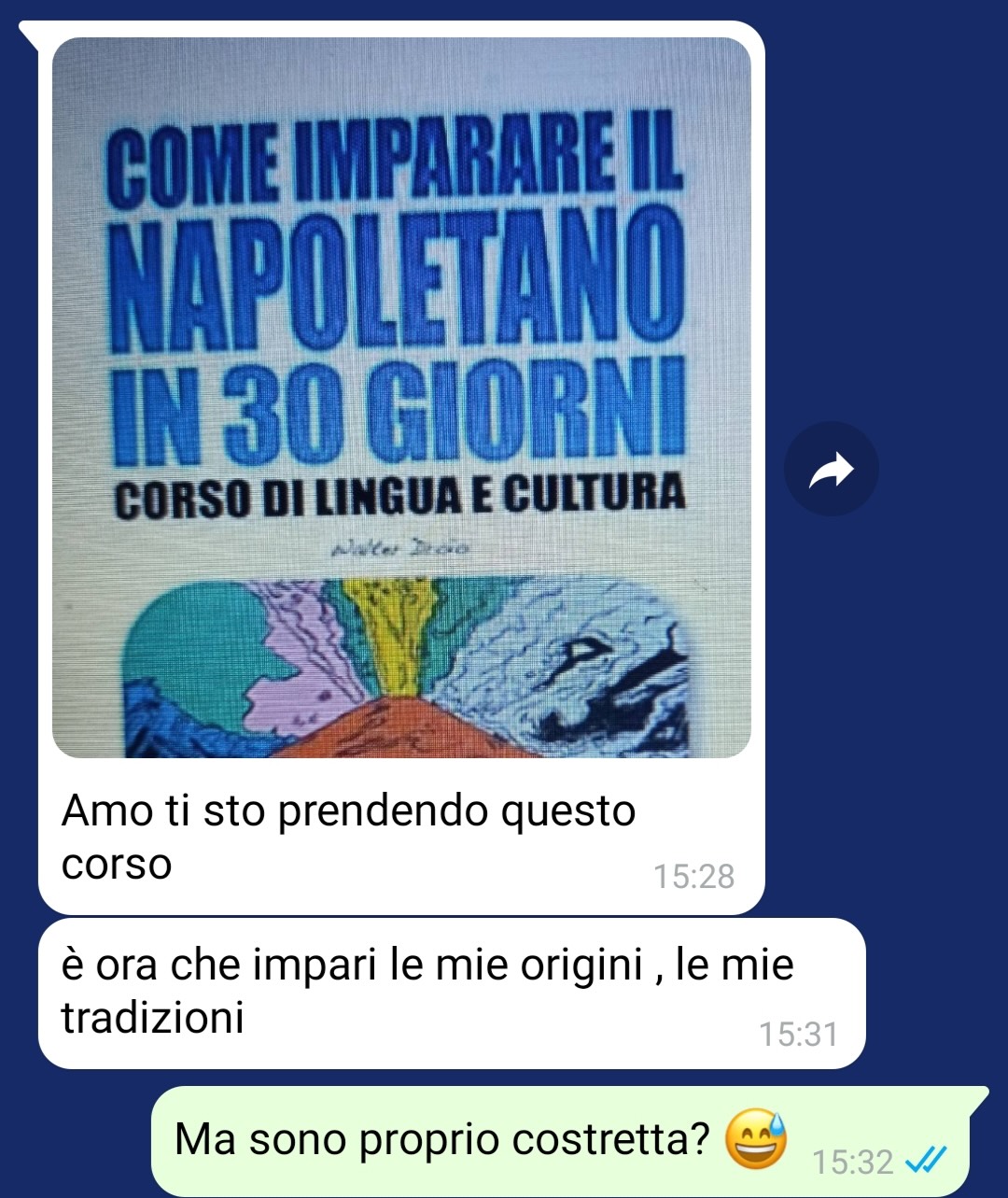1008x1198 pixels.
Task: Click the word "tradizioni" in the message
Action: 152,1017
